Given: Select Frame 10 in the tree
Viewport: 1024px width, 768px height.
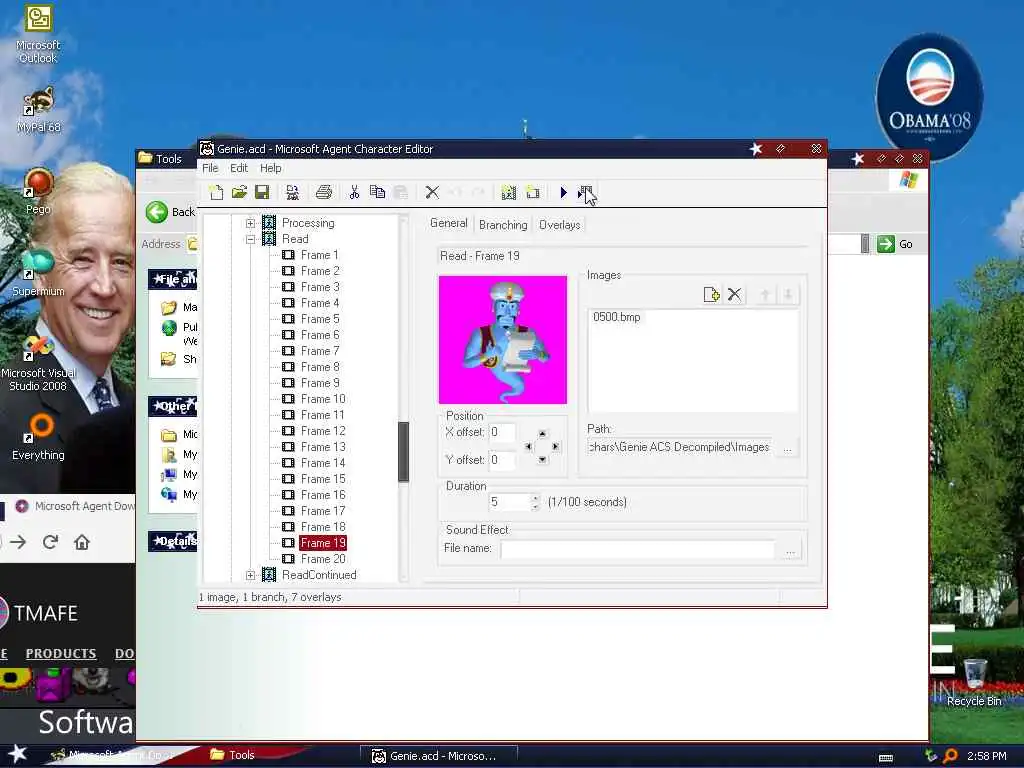Looking at the screenshot, I should pyautogui.click(x=323, y=399).
